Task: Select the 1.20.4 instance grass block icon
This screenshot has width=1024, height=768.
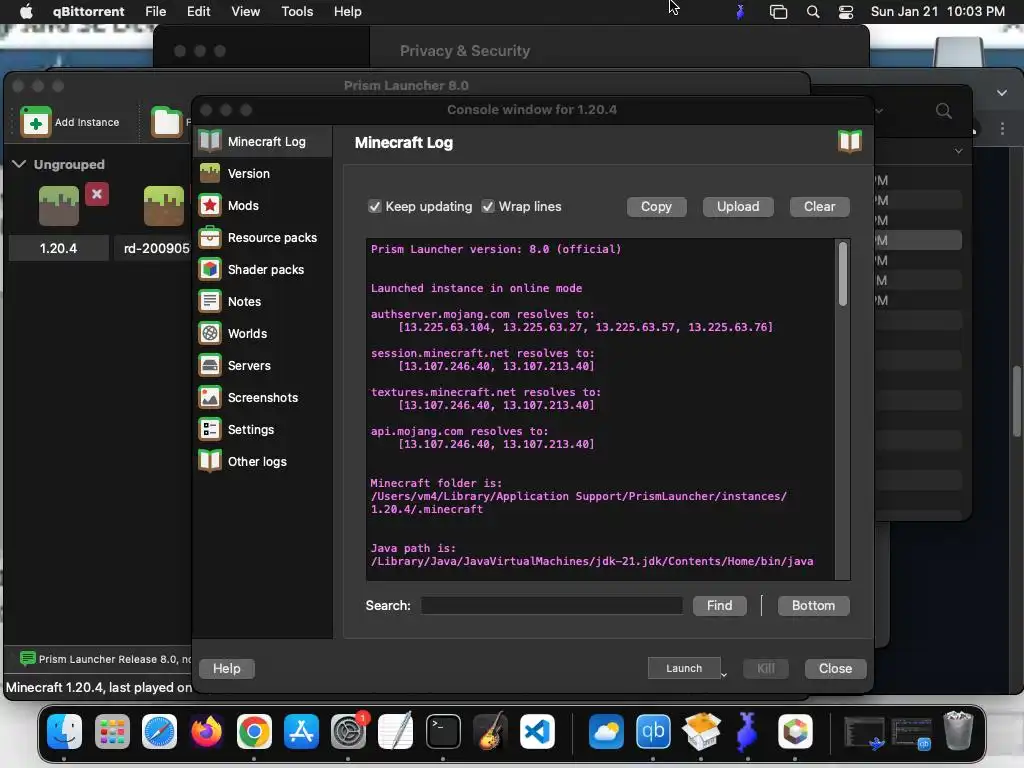Action: pyautogui.click(x=59, y=205)
